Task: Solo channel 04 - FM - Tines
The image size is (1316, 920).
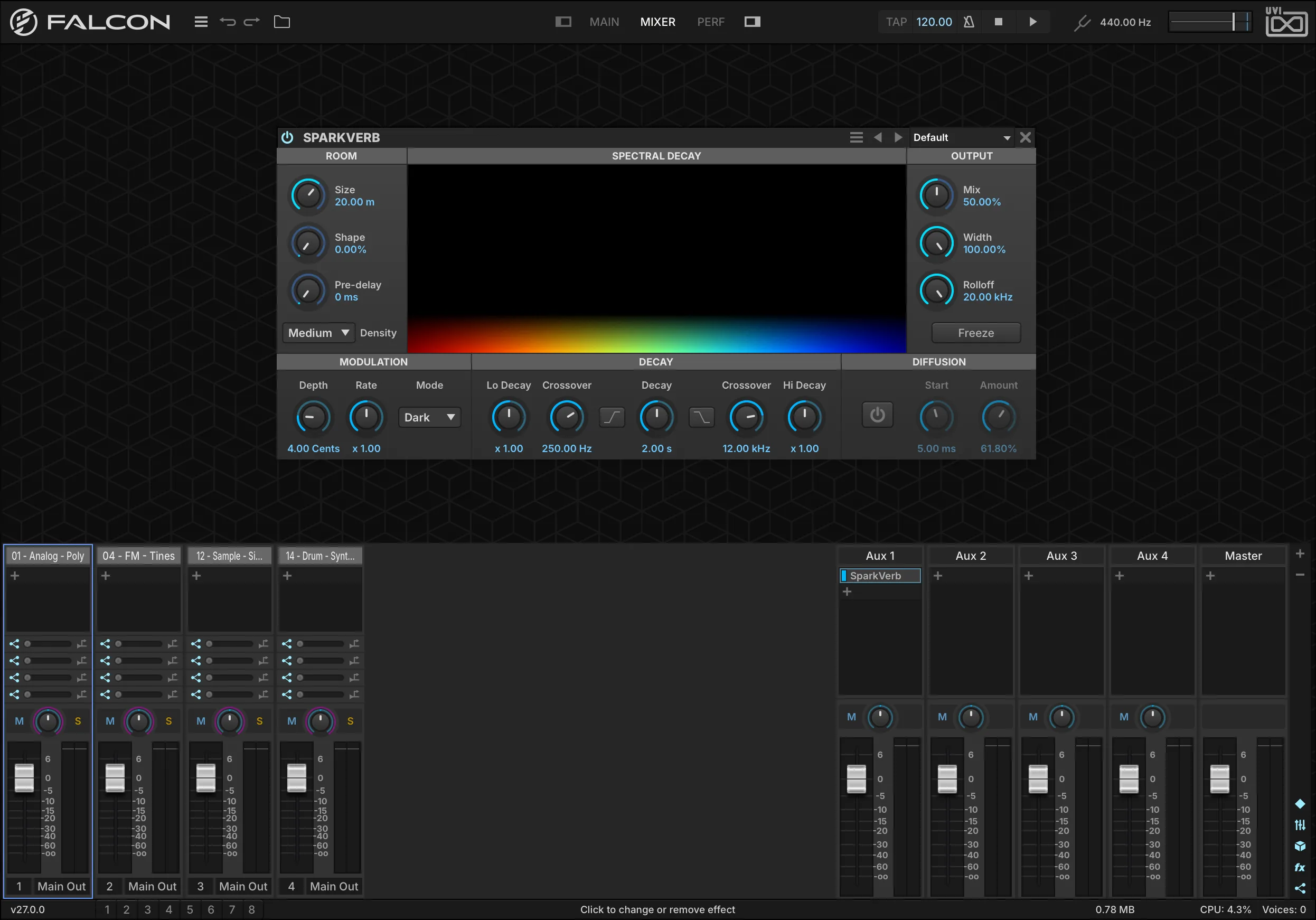Action: [x=168, y=721]
